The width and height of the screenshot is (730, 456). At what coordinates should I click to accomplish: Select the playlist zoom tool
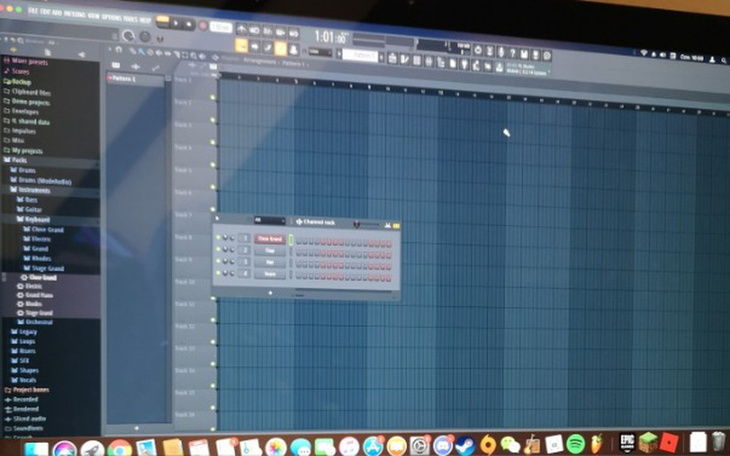pos(194,56)
